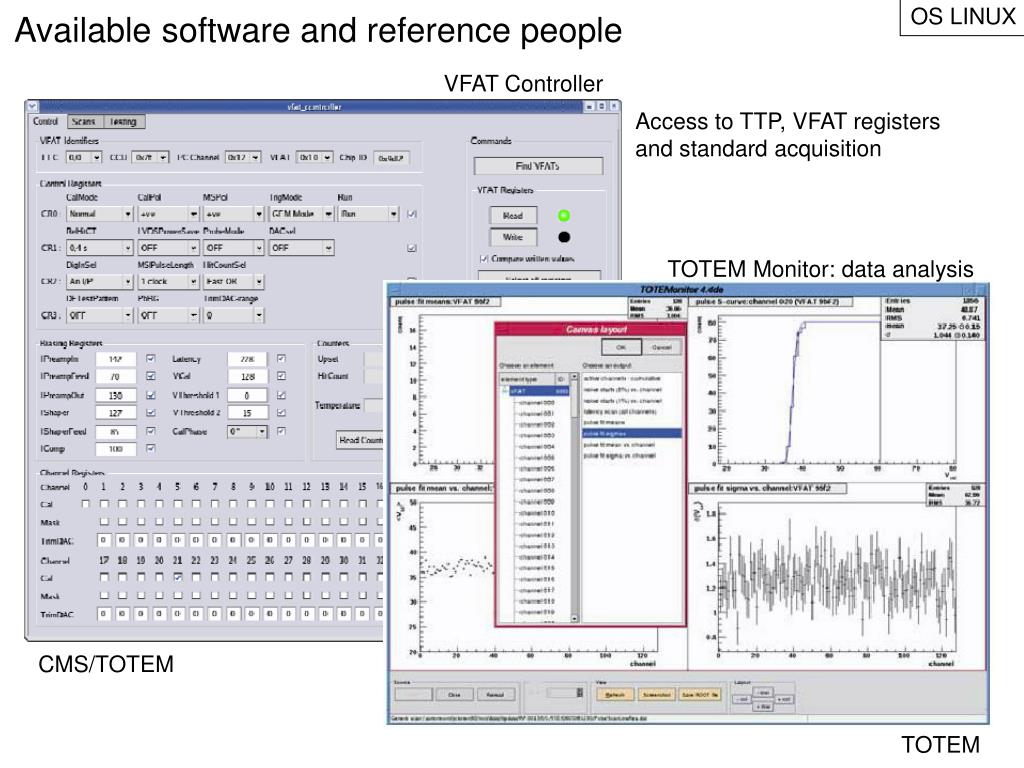The width and height of the screenshot is (1024, 768).
Task: Select channel 010 in element tree
Action: [x=537, y=513]
